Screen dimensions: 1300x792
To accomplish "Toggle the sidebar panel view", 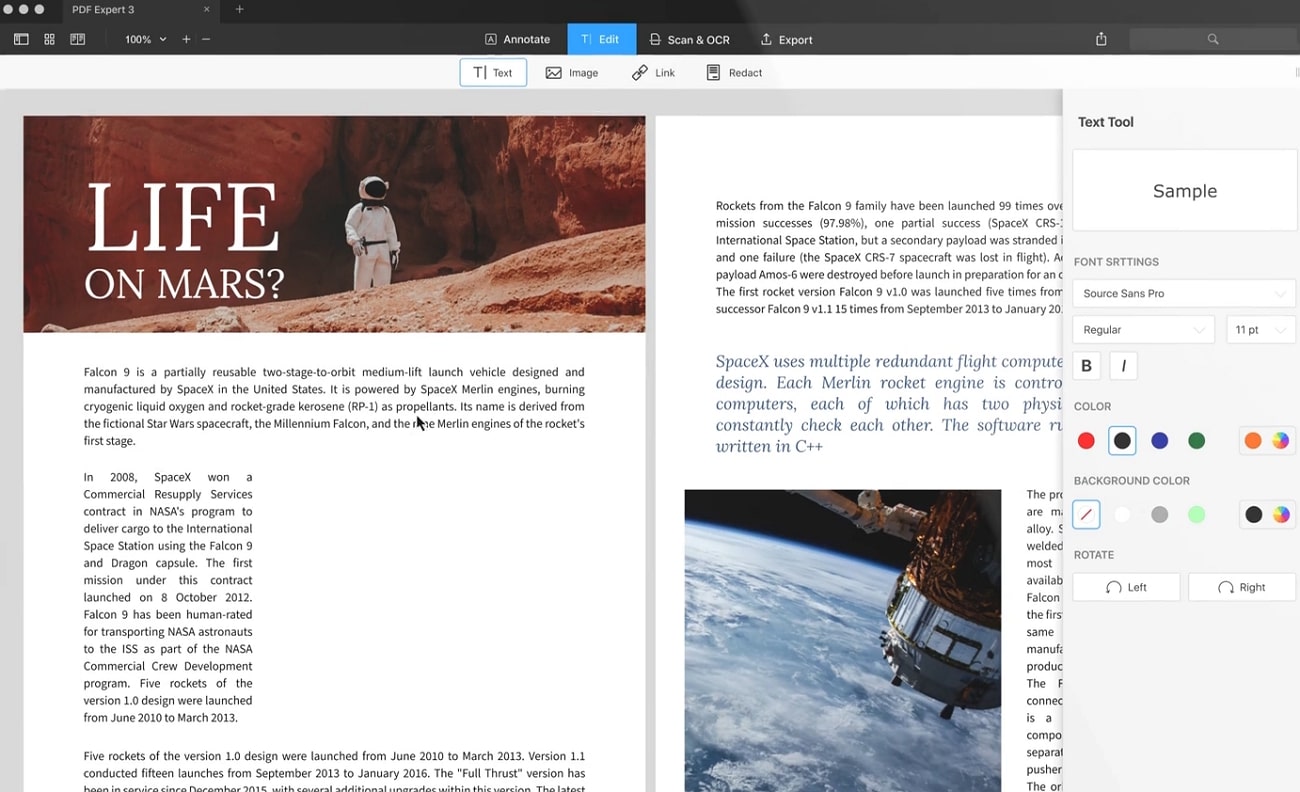I will coord(20,38).
